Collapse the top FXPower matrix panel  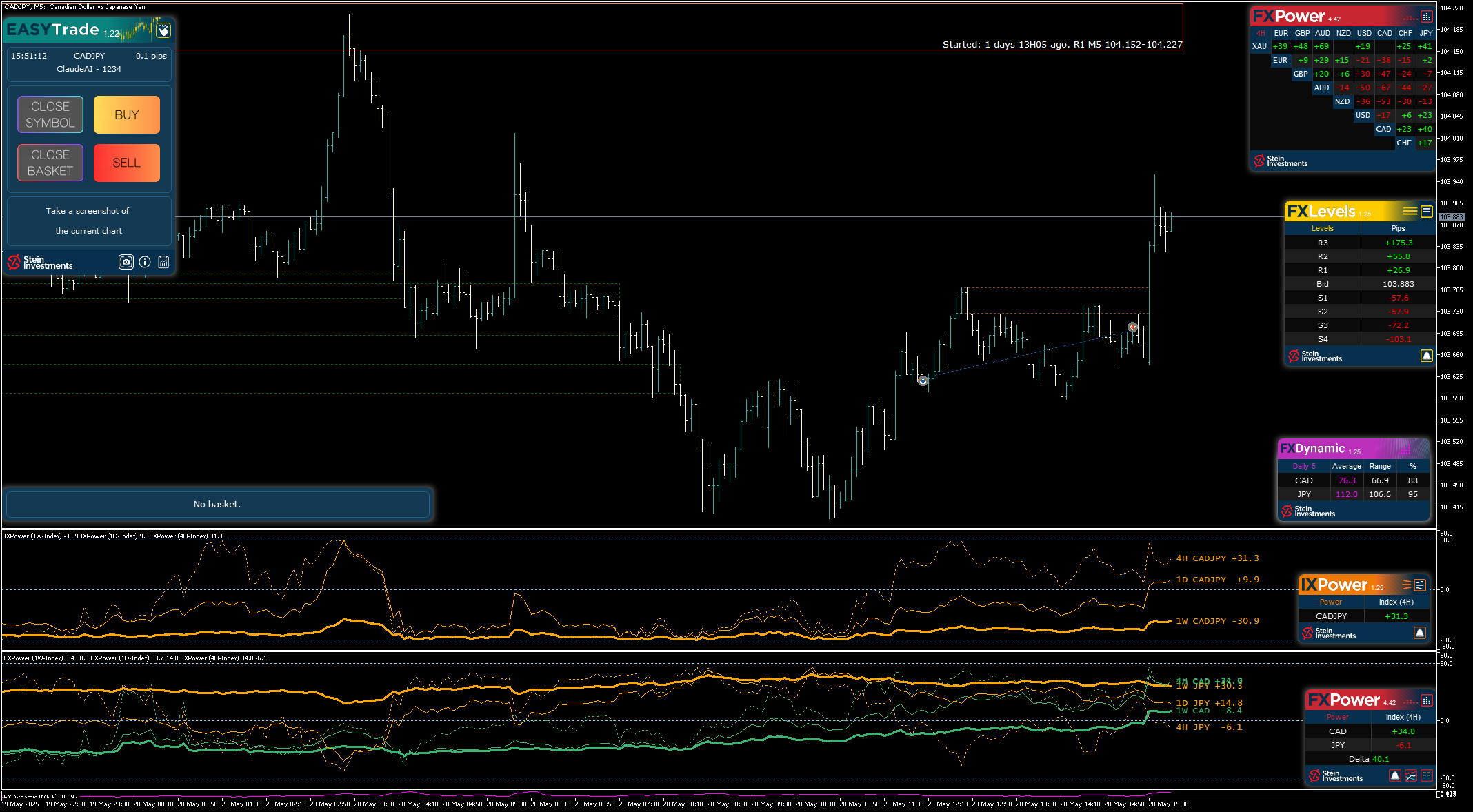pyautogui.click(x=1427, y=17)
